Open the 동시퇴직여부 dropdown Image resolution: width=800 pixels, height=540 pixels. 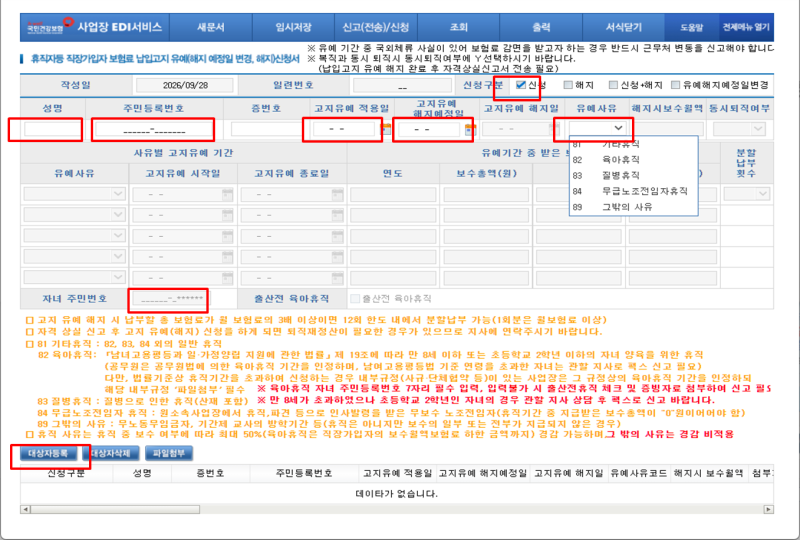coord(739,129)
